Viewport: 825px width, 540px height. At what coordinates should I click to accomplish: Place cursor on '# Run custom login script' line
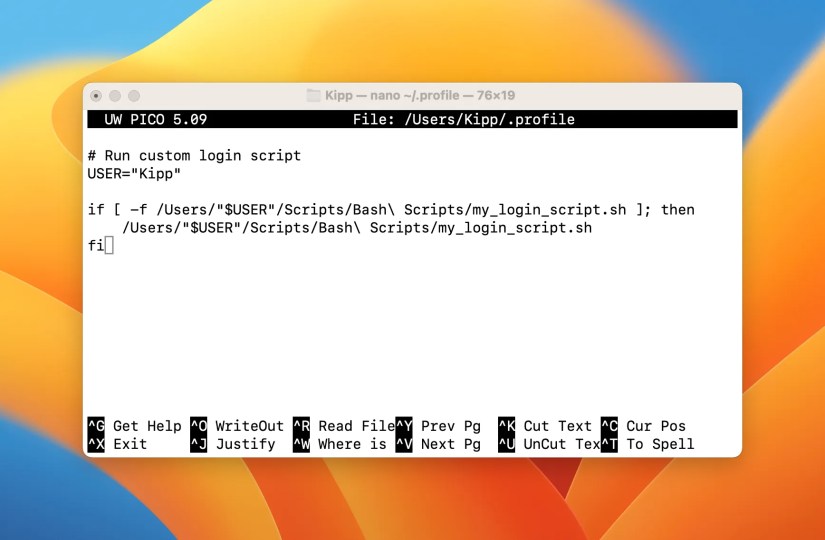tap(194, 156)
